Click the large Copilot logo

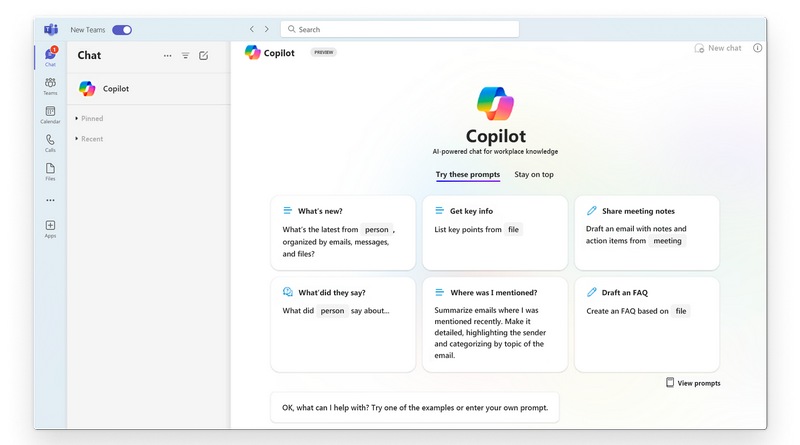tap(495, 103)
